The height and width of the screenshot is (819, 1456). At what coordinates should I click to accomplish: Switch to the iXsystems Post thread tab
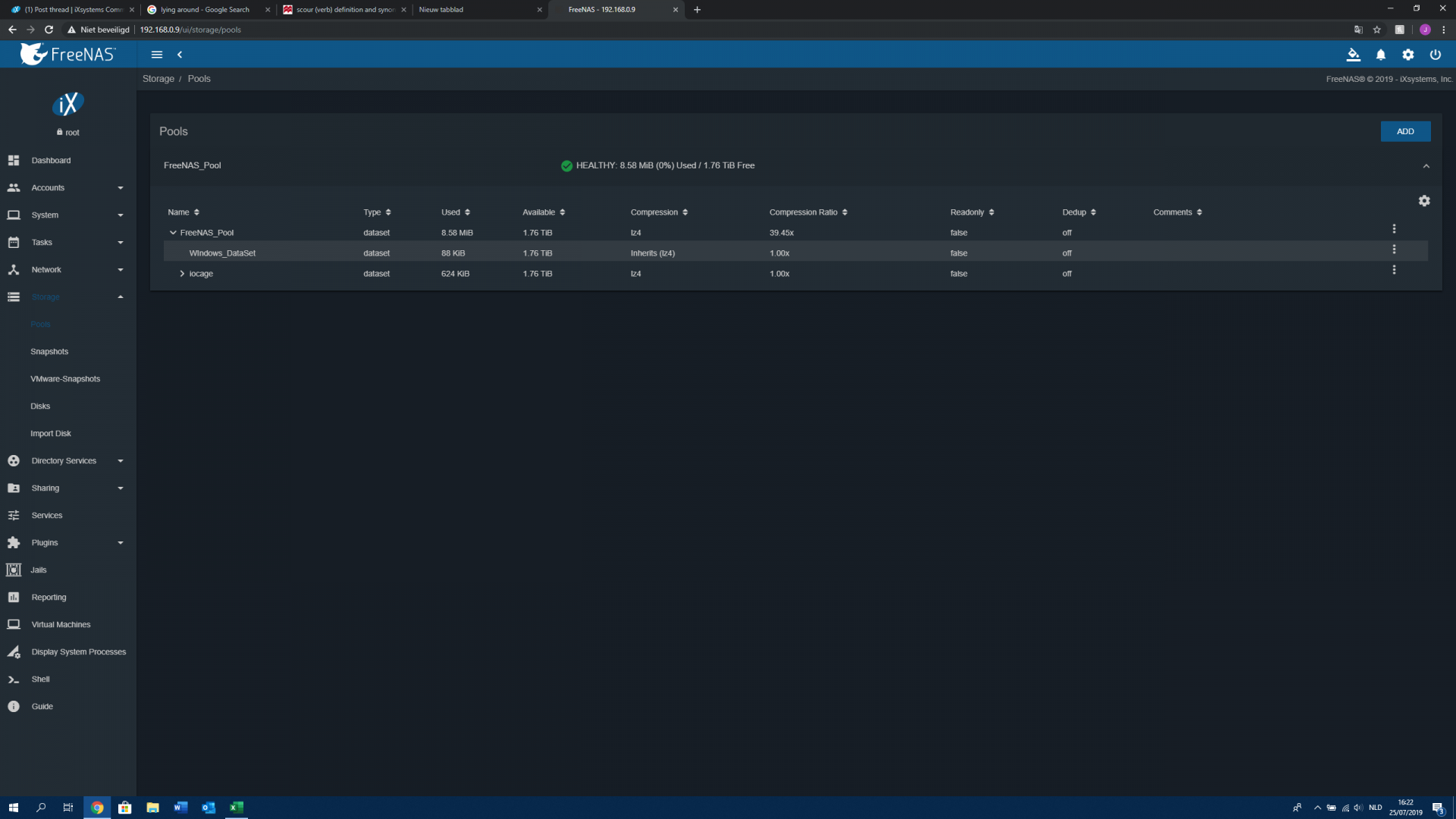(x=72, y=10)
